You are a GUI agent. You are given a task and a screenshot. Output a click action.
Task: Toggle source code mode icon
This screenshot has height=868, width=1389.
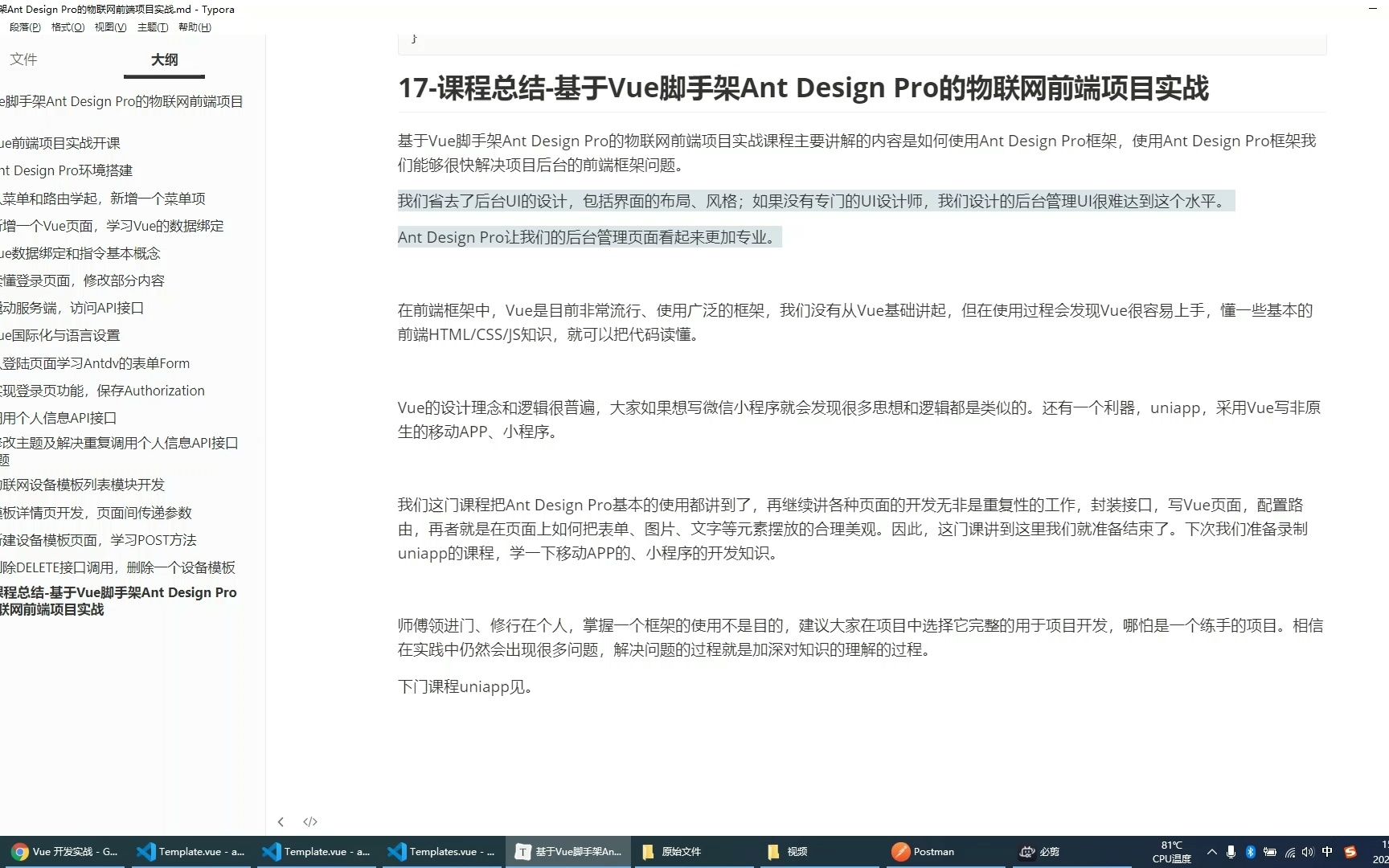(x=310, y=821)
